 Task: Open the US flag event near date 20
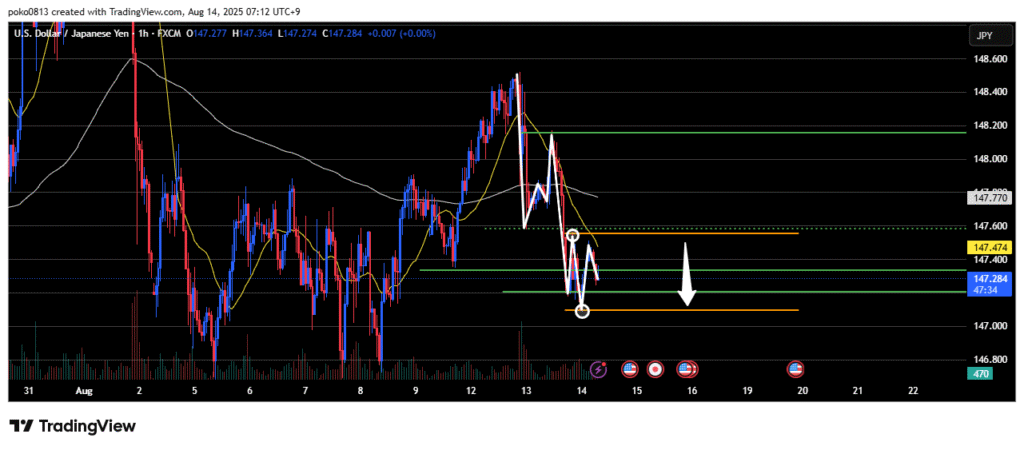click(x=796, y=369)
